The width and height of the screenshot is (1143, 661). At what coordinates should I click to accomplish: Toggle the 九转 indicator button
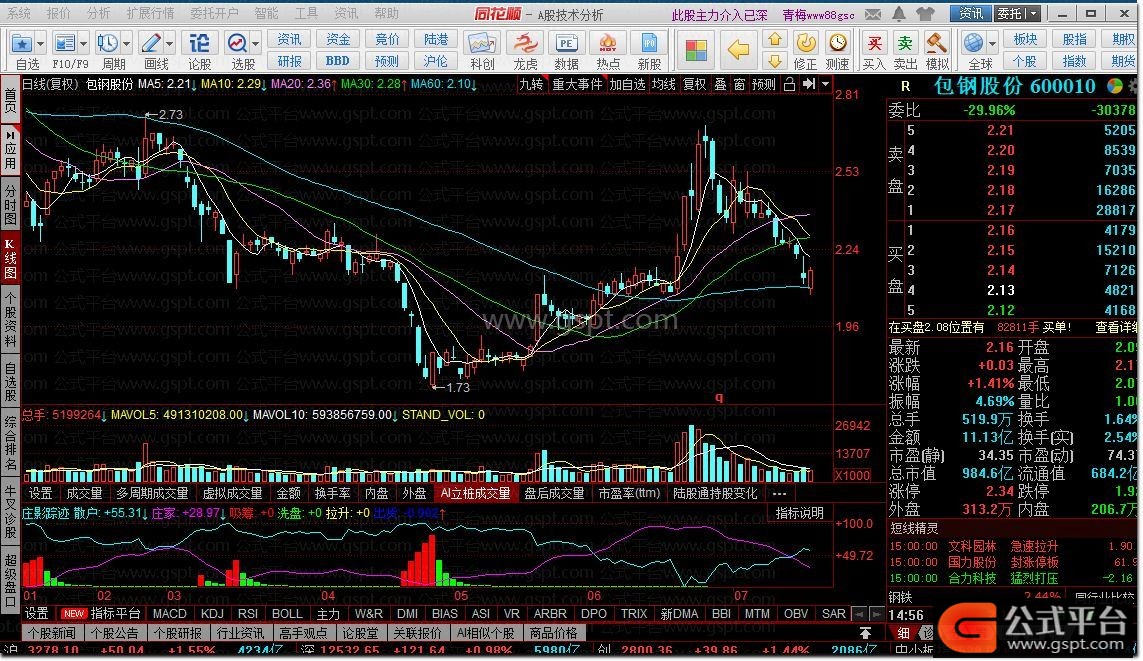[x=531, y=85]
